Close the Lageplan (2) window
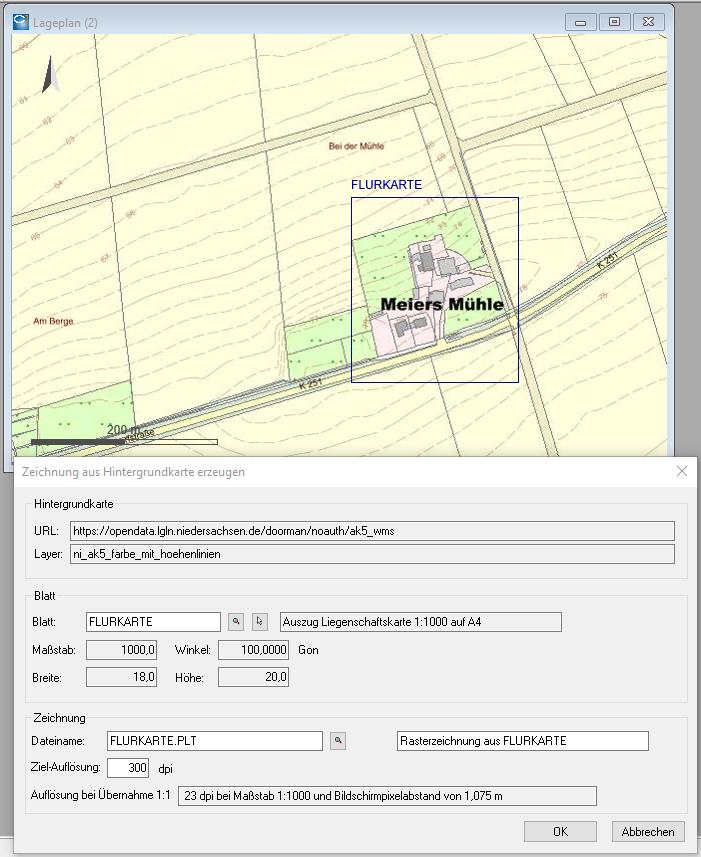Viewport: 701px width, 857px height. point(648,22)
